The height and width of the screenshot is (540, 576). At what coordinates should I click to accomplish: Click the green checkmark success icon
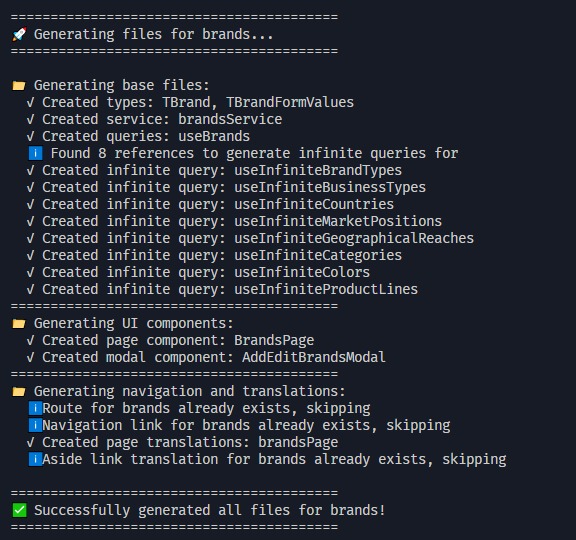(19, 510)
